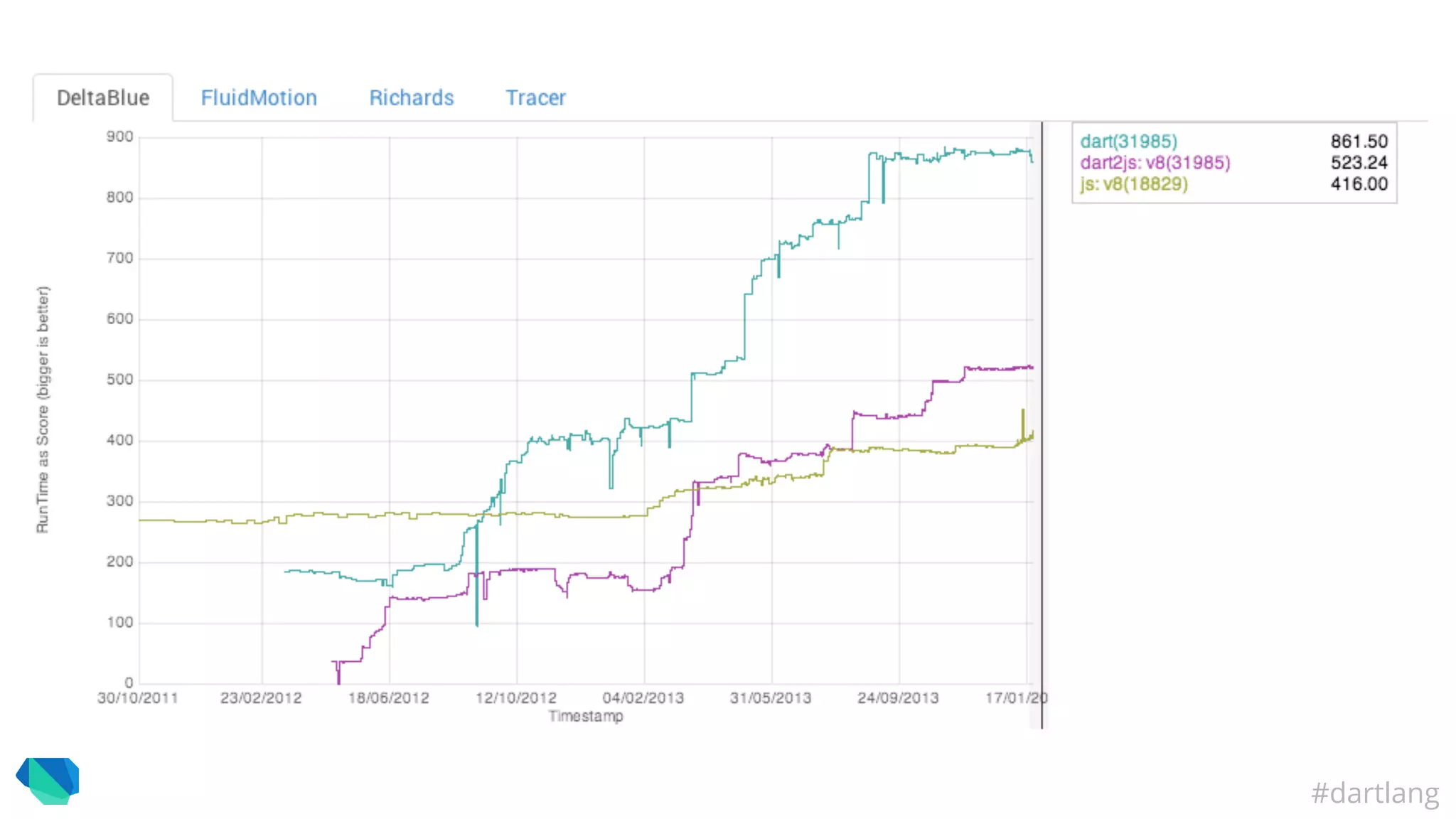1456x819 pixels.
Task: Click the 900 y-axis tick label
Action: 119,136
